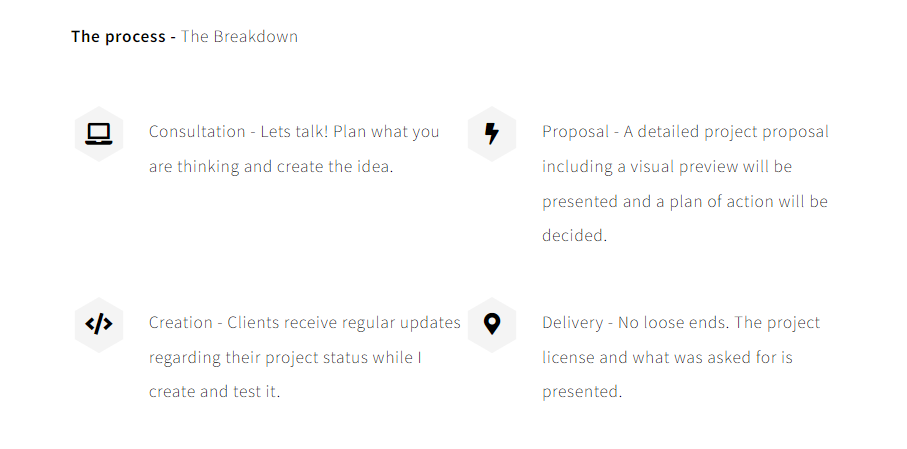
Task: Click the line 'are thinking and create the idea.'
Action: (x=271, y=167)
